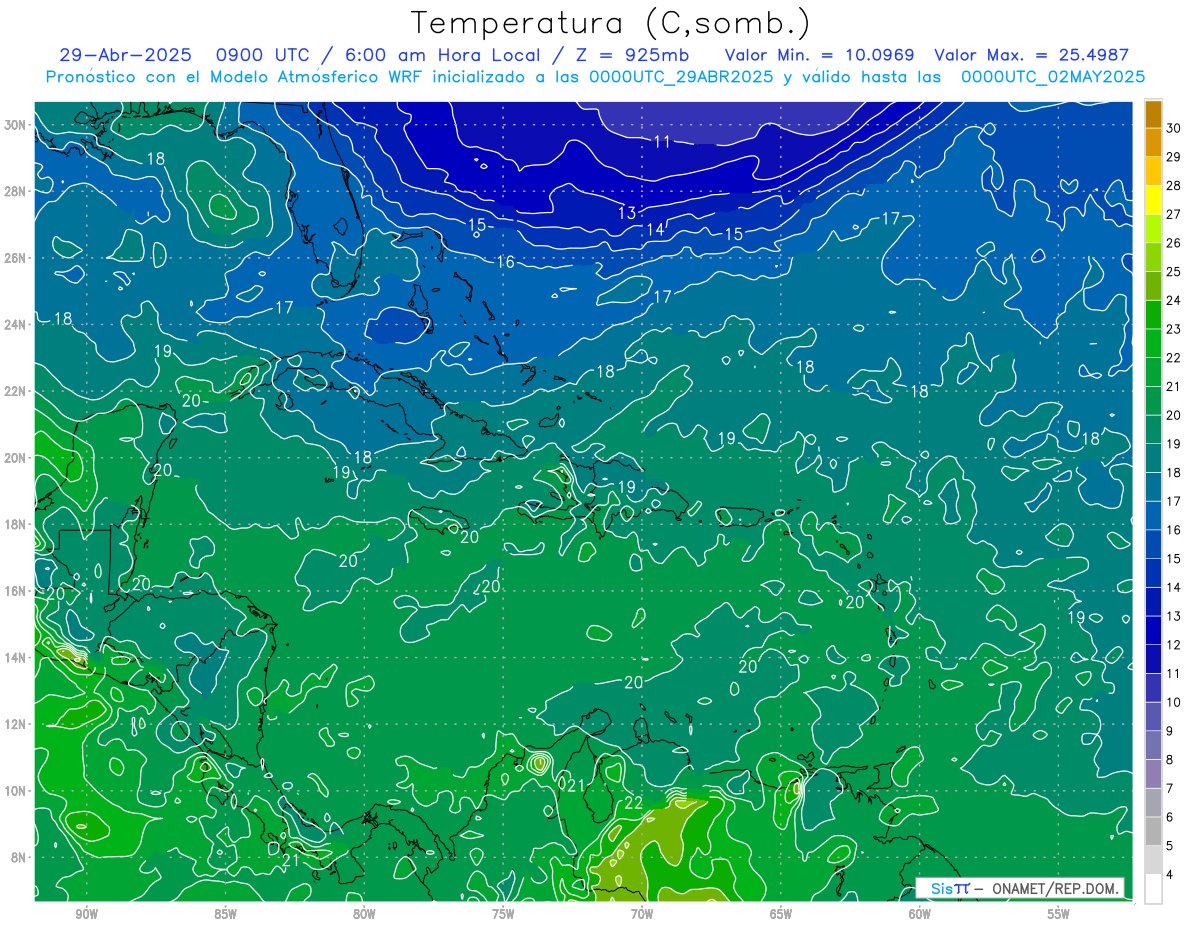The image size is (1200, 927).
Task: Click 'Valor Max. = 25.4987' text
Action: tap(1031, 55)
